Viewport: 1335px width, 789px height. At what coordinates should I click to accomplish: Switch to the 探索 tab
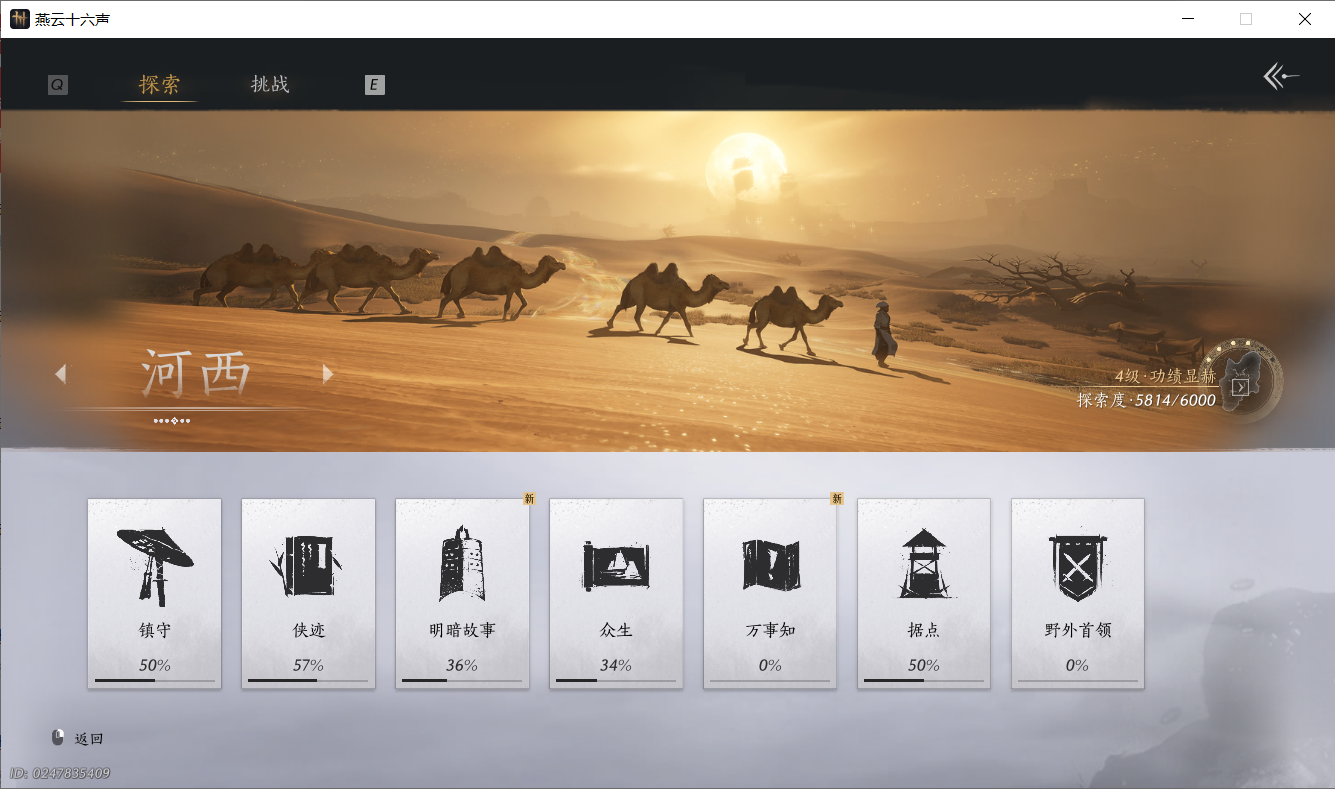(x=160, y=85)
